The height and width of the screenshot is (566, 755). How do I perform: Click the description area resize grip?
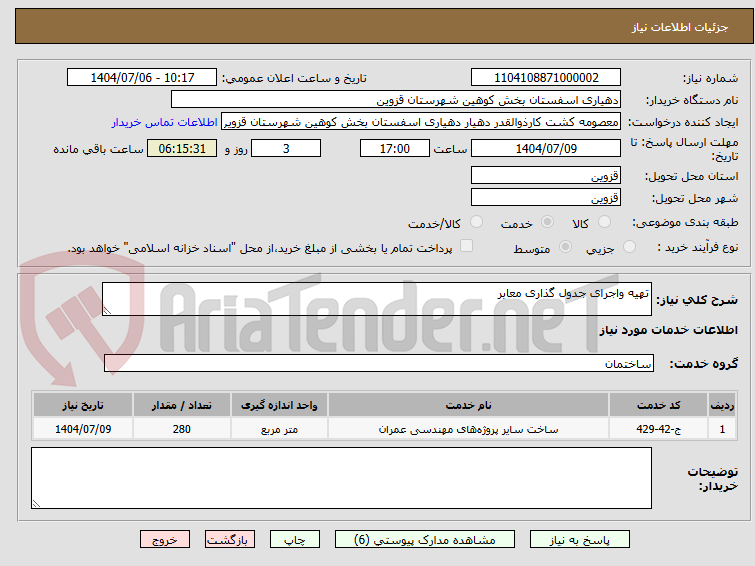coord(107,311)
